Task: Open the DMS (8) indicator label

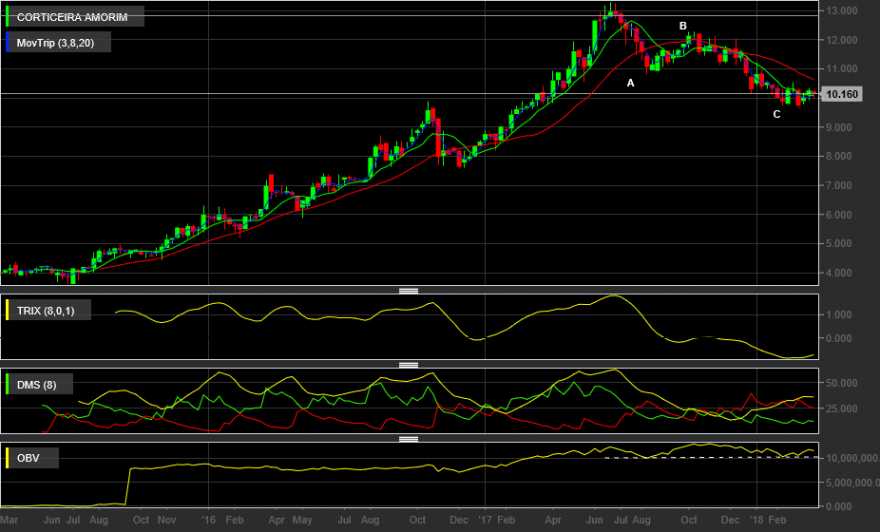Action: pos(39,384)
